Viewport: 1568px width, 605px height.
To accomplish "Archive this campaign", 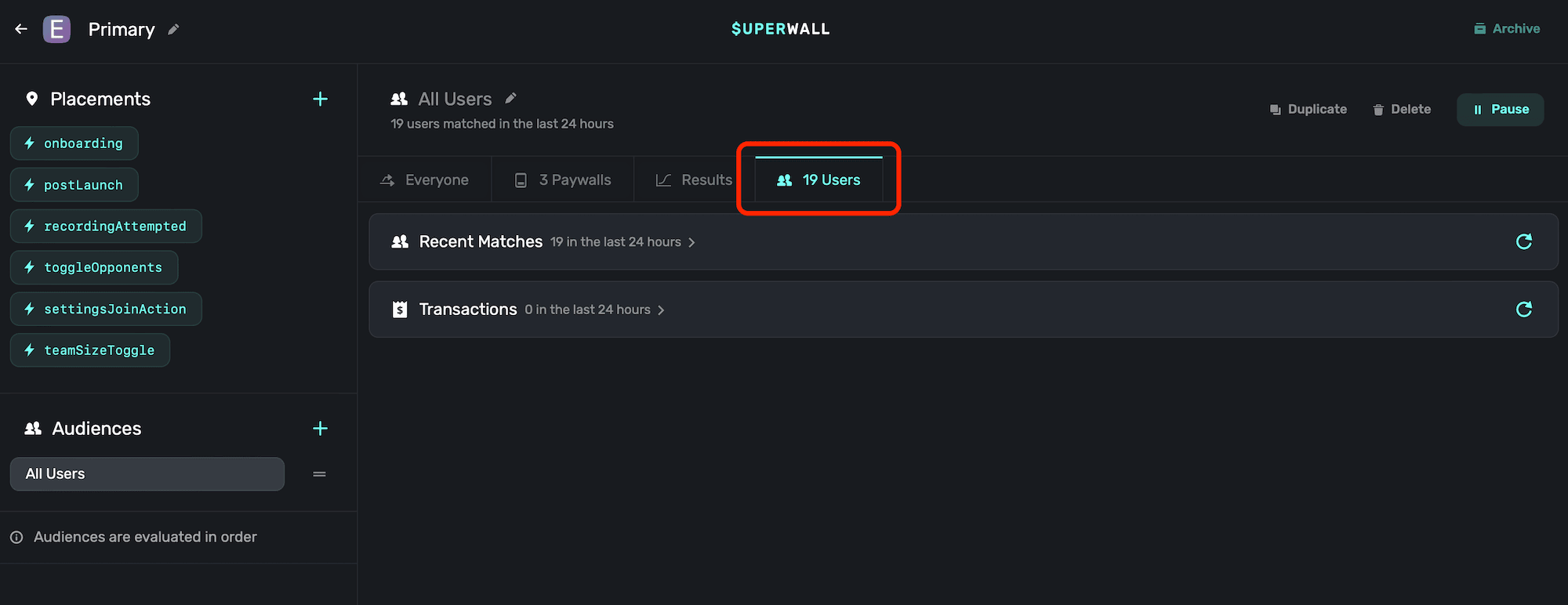I will coord(1507,29).
